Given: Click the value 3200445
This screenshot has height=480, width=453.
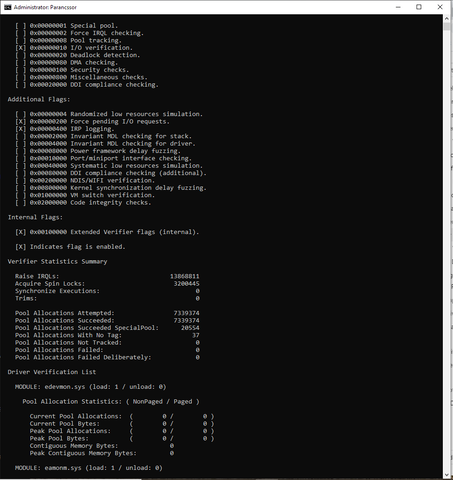Looking at the screenshot, I should [x=186, y=283].
